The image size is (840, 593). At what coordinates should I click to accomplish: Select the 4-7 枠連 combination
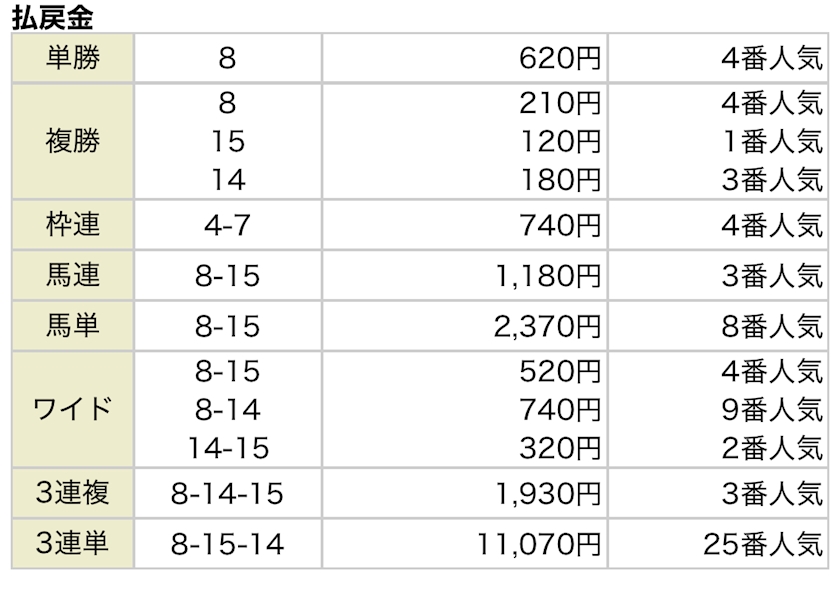227,225
